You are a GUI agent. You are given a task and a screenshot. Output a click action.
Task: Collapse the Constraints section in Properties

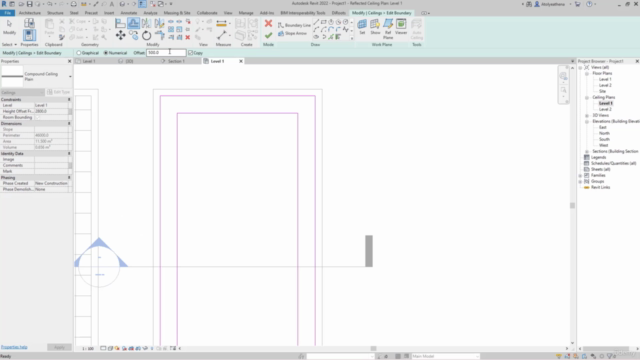click(69, 100)
